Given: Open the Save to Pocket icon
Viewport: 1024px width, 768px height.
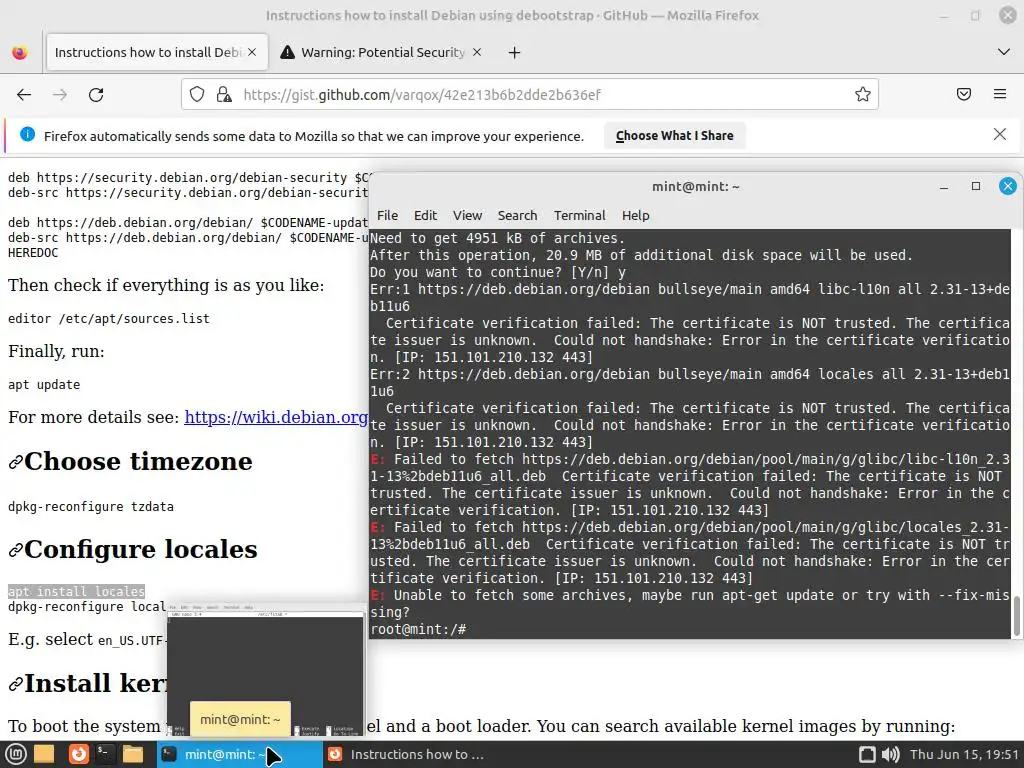Looking at the screenshot, I should point(964,94).
